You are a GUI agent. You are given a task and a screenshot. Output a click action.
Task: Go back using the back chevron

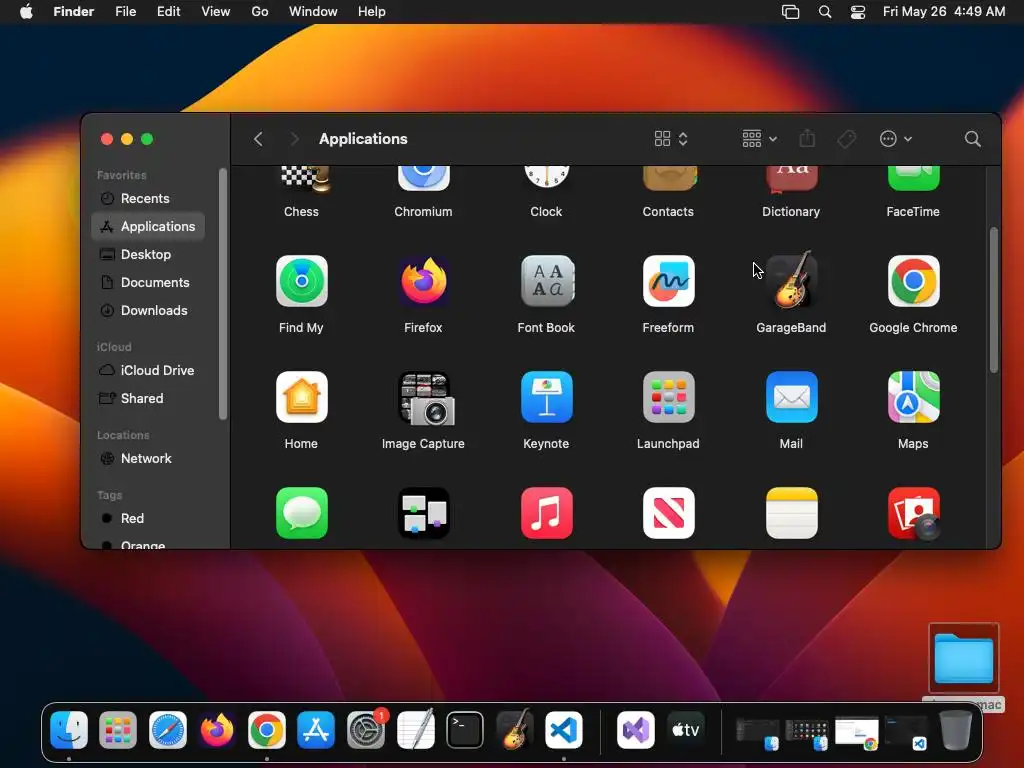pyautogui.click(x=259, y=139)
